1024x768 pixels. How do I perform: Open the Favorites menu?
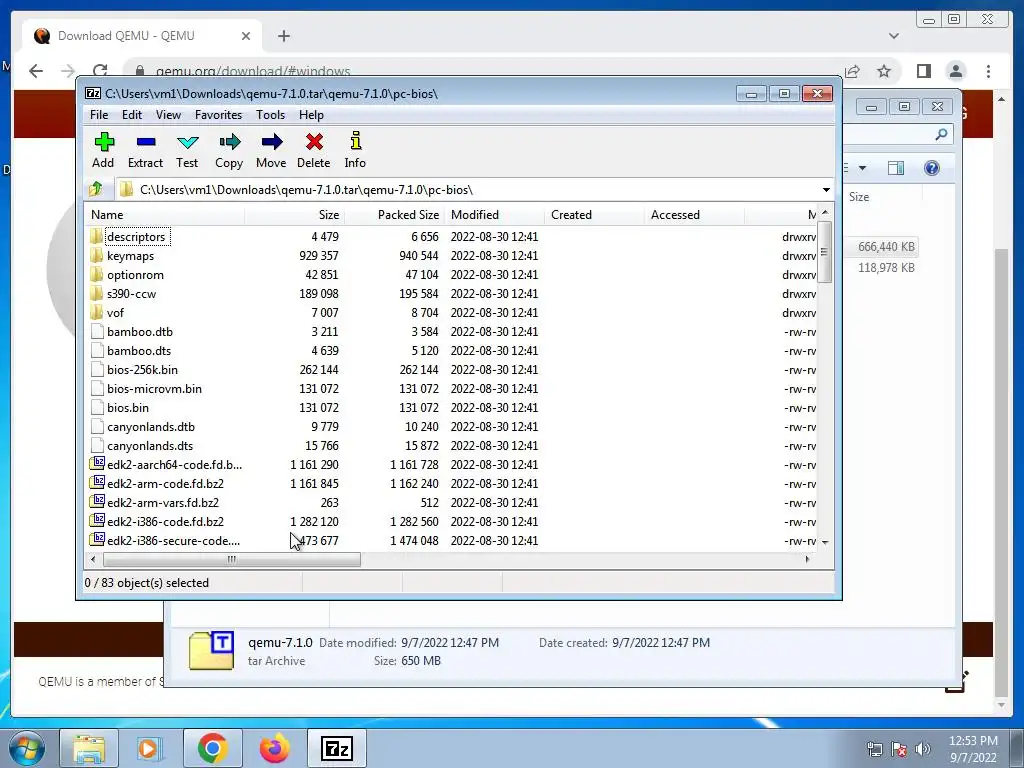point(218,114)
